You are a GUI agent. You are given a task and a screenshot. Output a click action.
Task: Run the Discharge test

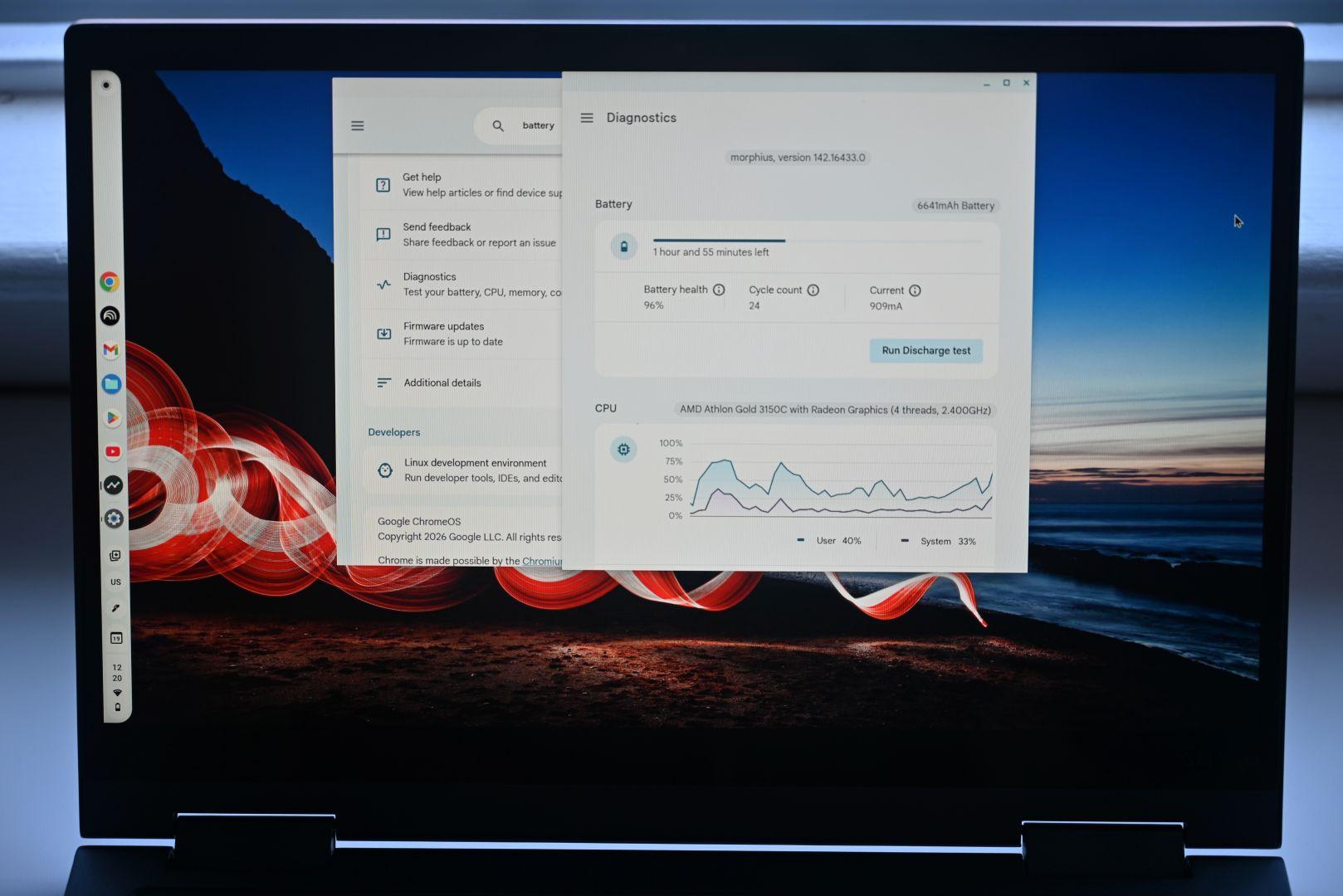(x=925, y=351)
